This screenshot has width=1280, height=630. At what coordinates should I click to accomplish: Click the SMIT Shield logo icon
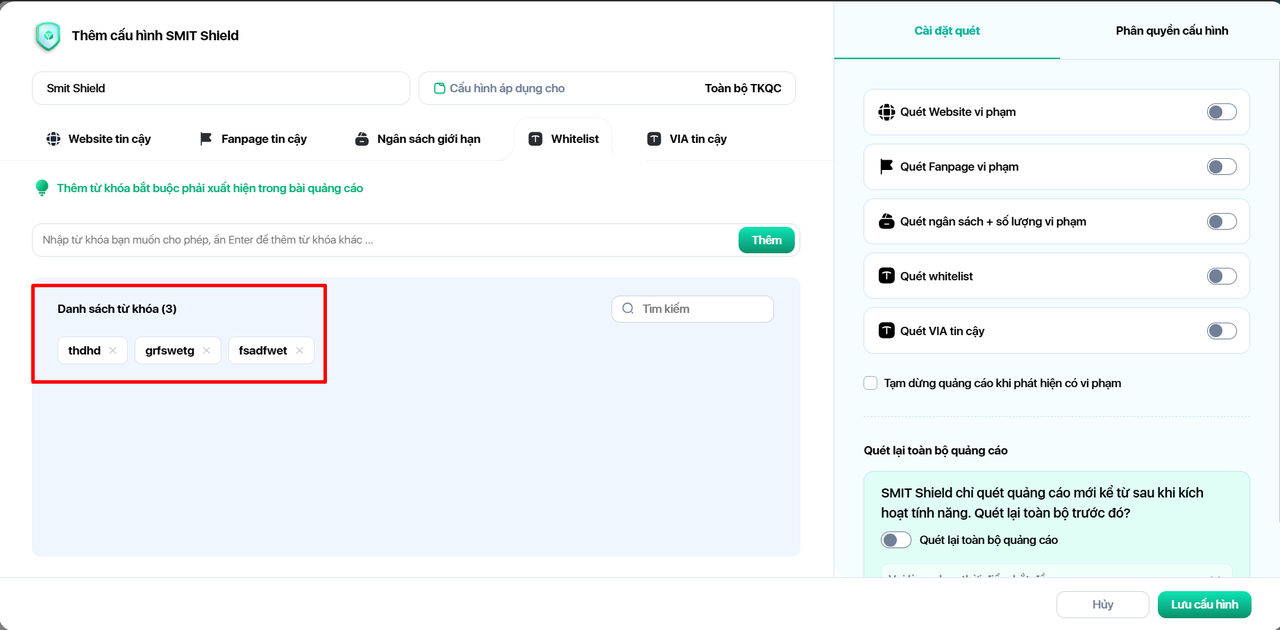coord(48,36)
